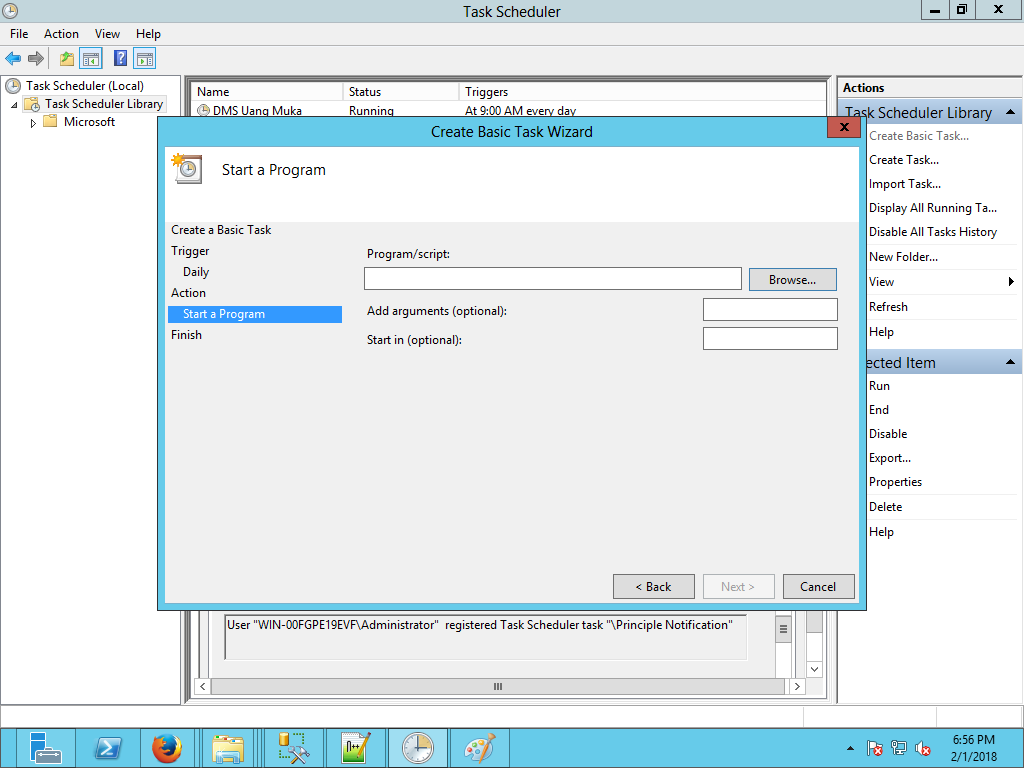
Task: Open Firefox from the taskbar
Action: (167, 748)
